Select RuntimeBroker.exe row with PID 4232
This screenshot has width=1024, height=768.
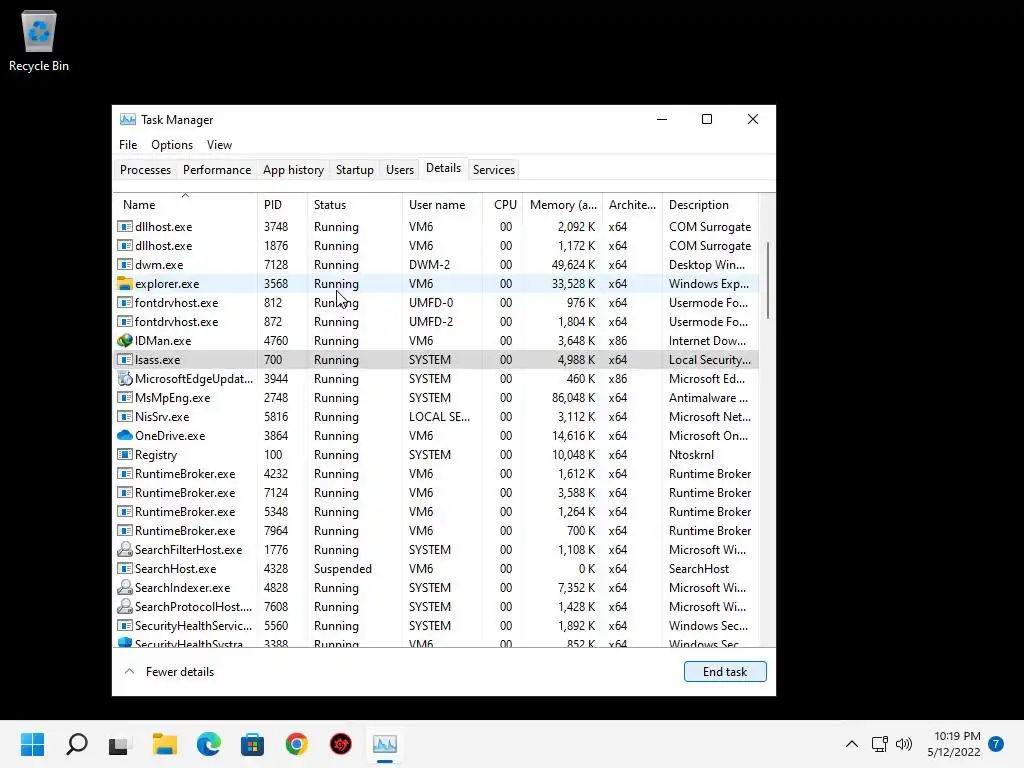[436, 473]
